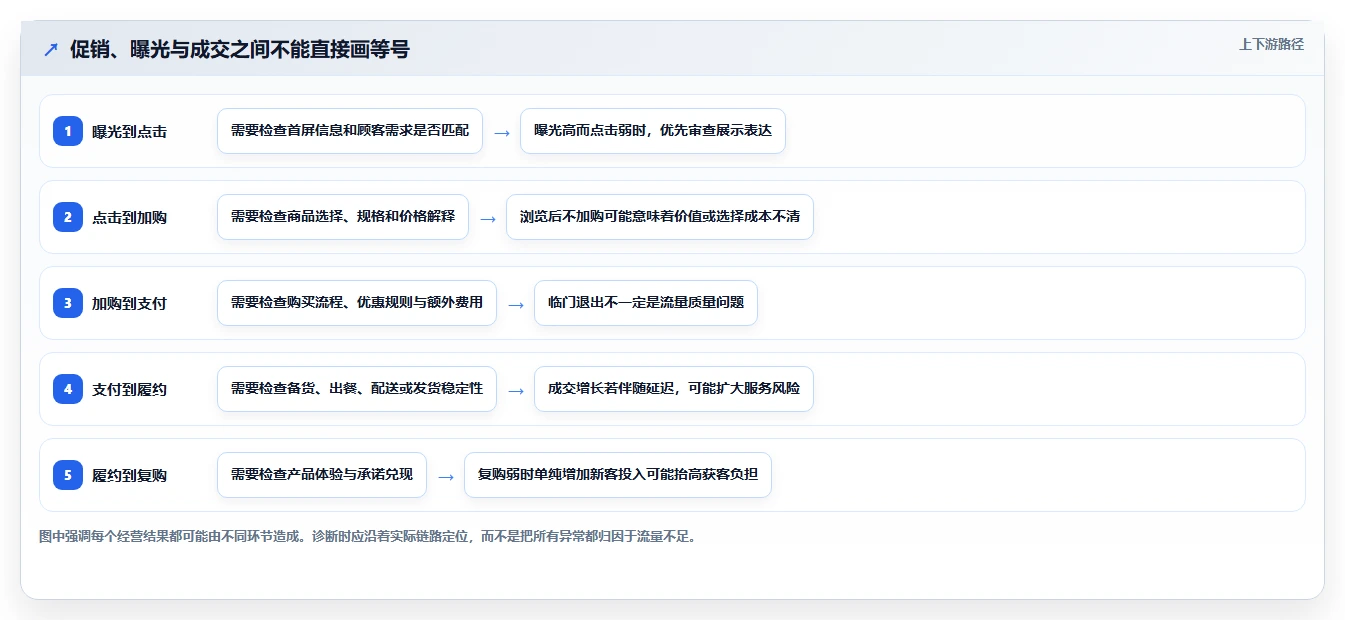Select the 加购到支付 stage label
Screen dimensions: 1345x620
pyautogui.click(x=129, y=303)
